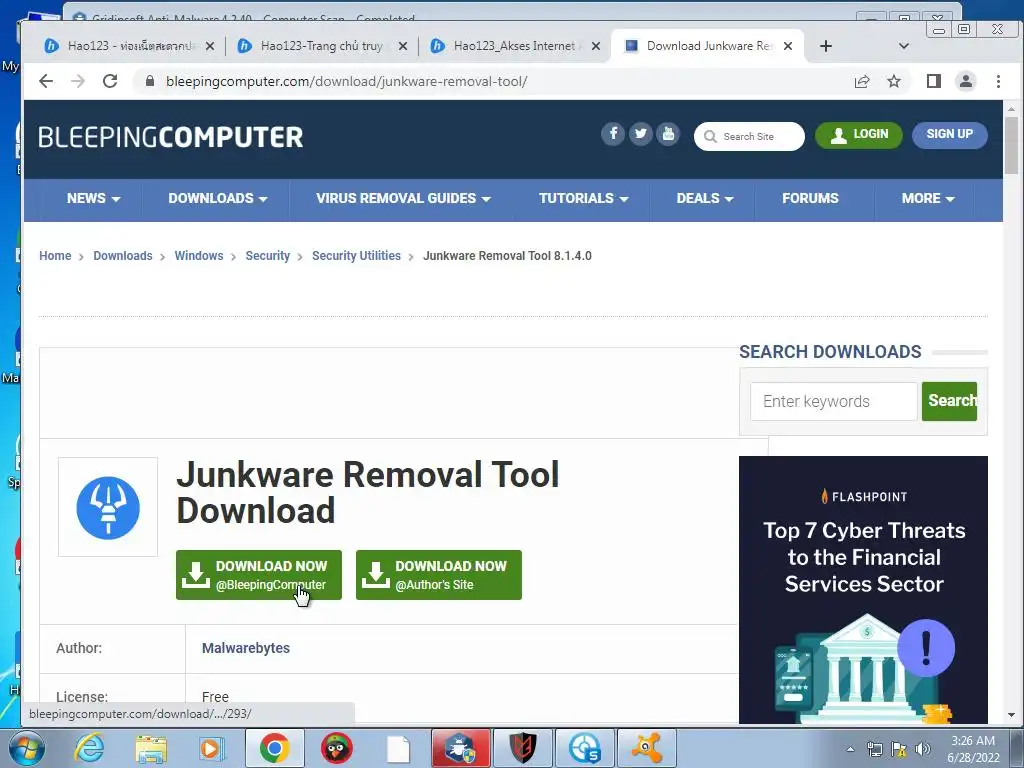
Task: Toggle Chrome side panel icon
Action: point(934,81)
